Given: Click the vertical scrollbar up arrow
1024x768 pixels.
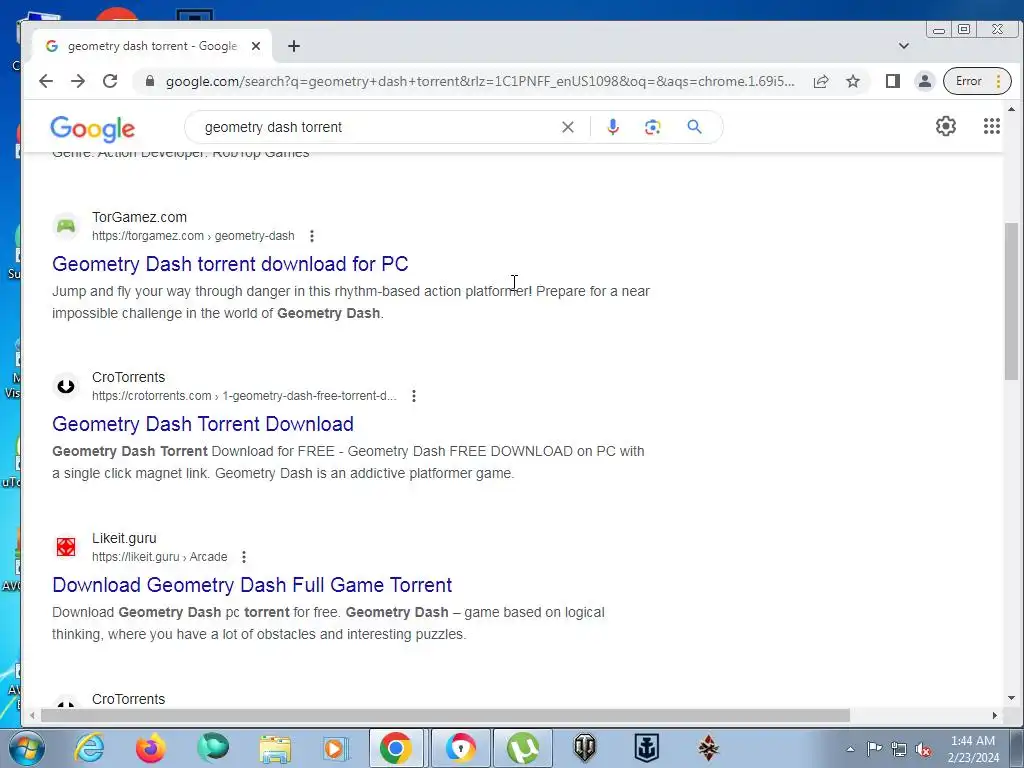Looking at the screenshot, I should click(x=1011, y=110).
